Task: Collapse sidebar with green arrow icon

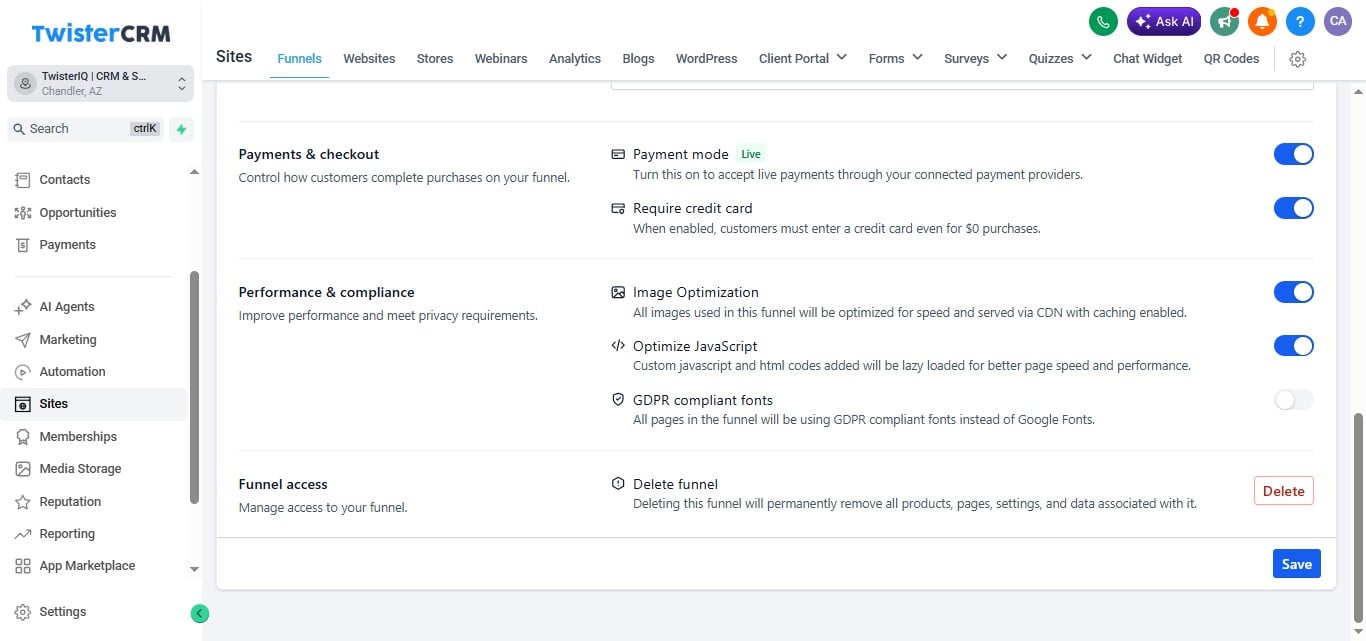Action: (200, 613)
